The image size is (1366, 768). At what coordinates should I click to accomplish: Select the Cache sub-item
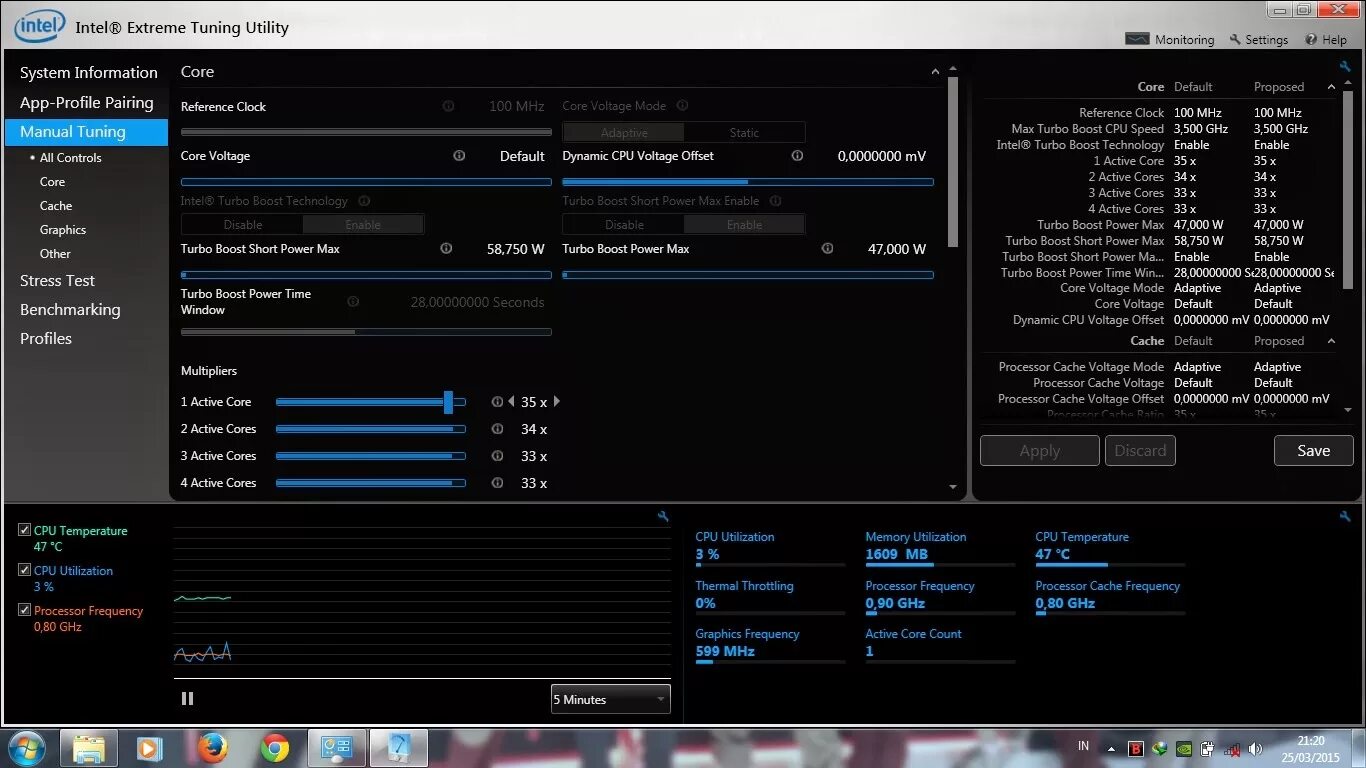(x=56, y=206)
